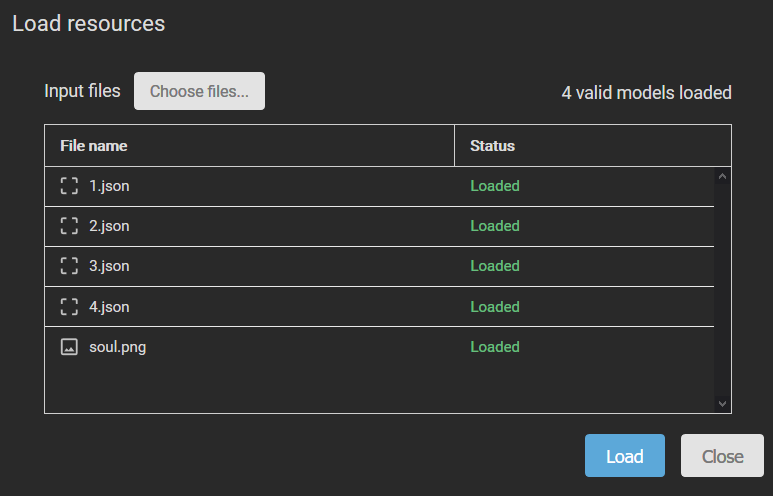
Task: Click the model icon beside 4.json
Action: click(x=69, y=307)
